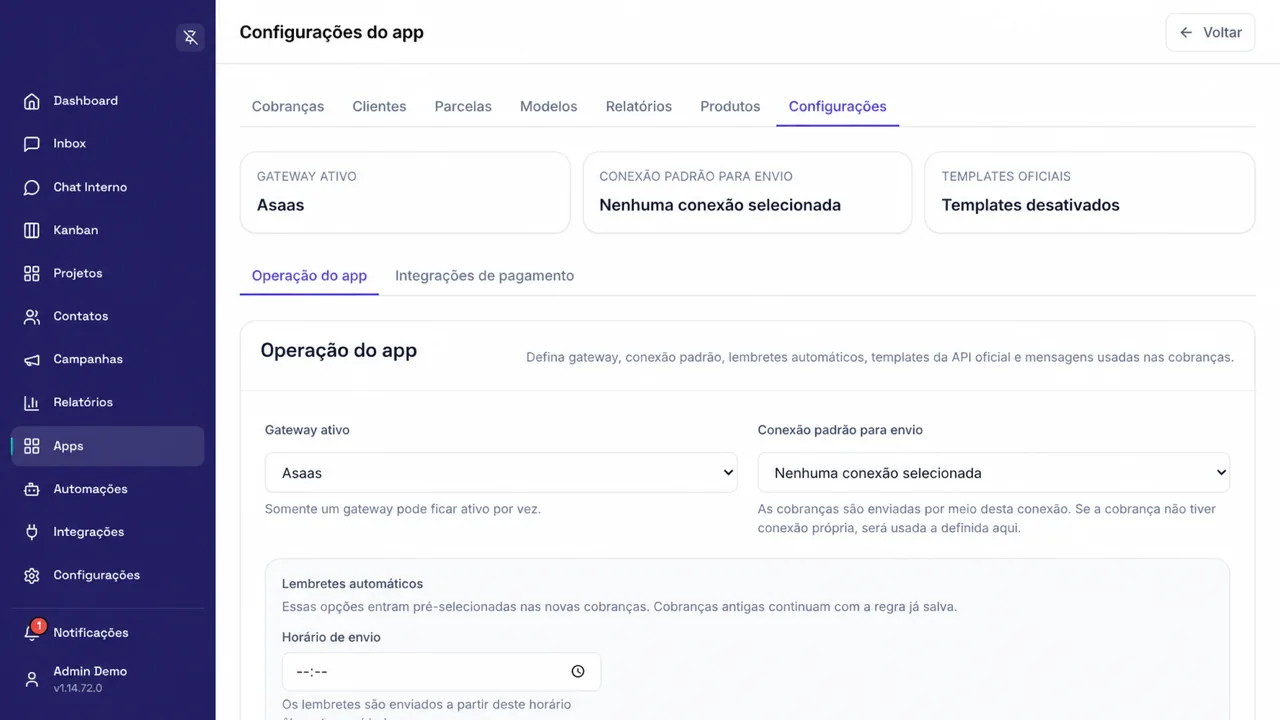Click "Somente um gateway pode ficar ativo" hint
Viewport: 1280px width, 720px height.
[403, 509]
